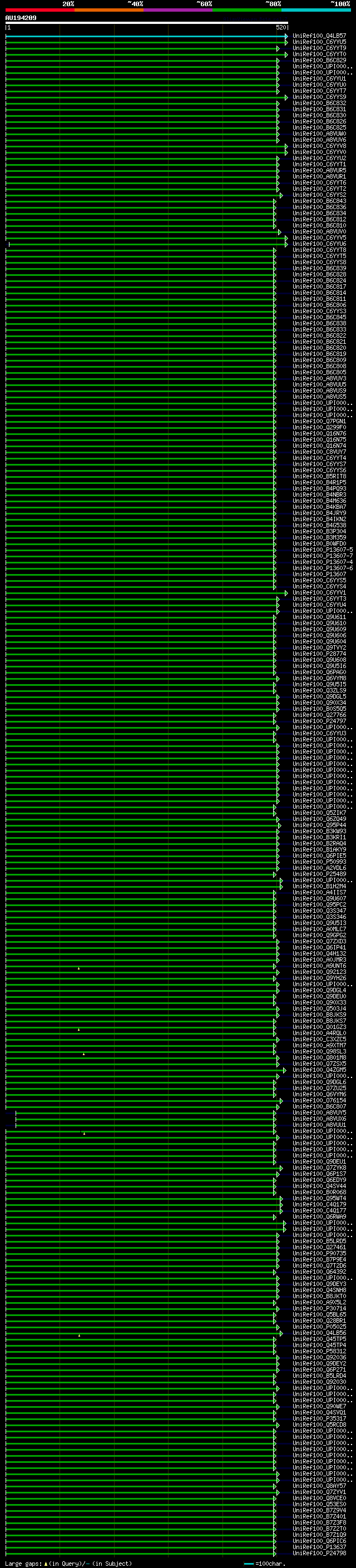The image size is (356, 1568).
Task: Open hit UniRef100_B6C829
Action: (319, 60)
